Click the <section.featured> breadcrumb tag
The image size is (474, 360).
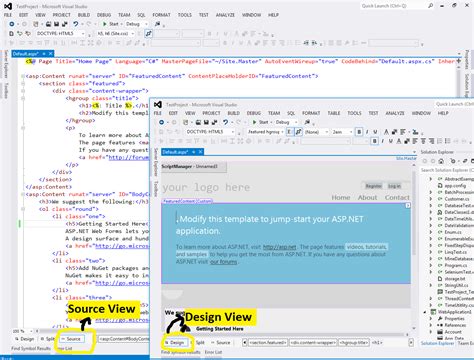click(x=268, y=343)
